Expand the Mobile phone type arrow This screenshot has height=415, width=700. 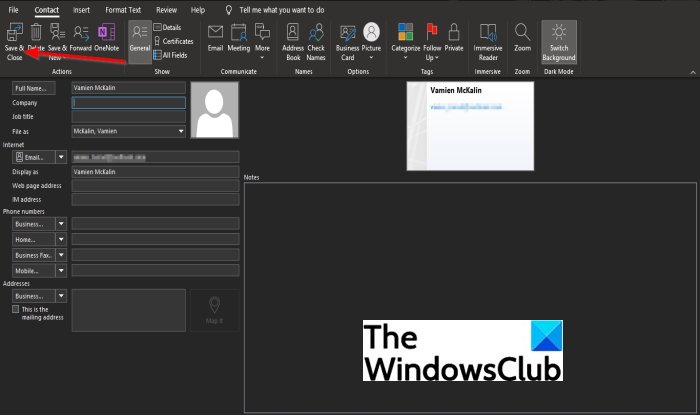click(x=61, y=271)
